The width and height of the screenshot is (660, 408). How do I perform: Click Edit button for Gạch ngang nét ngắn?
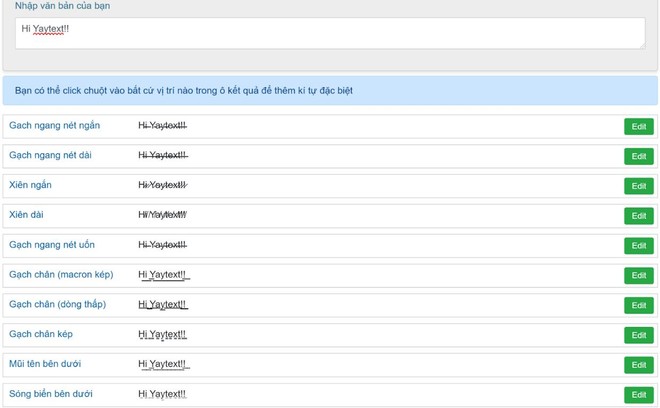point(639,126)
